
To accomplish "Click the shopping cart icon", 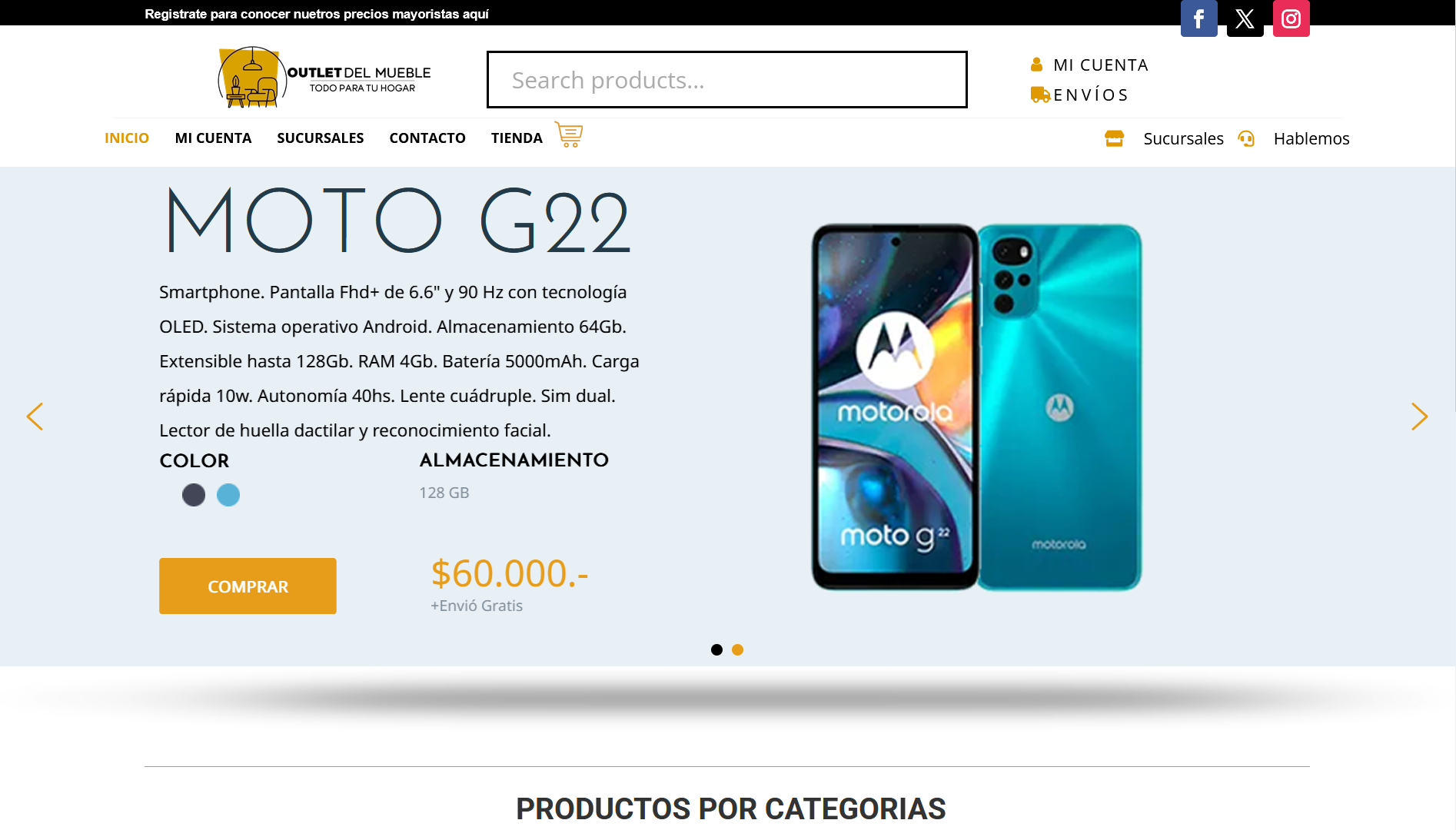I will tap(569, 134).
